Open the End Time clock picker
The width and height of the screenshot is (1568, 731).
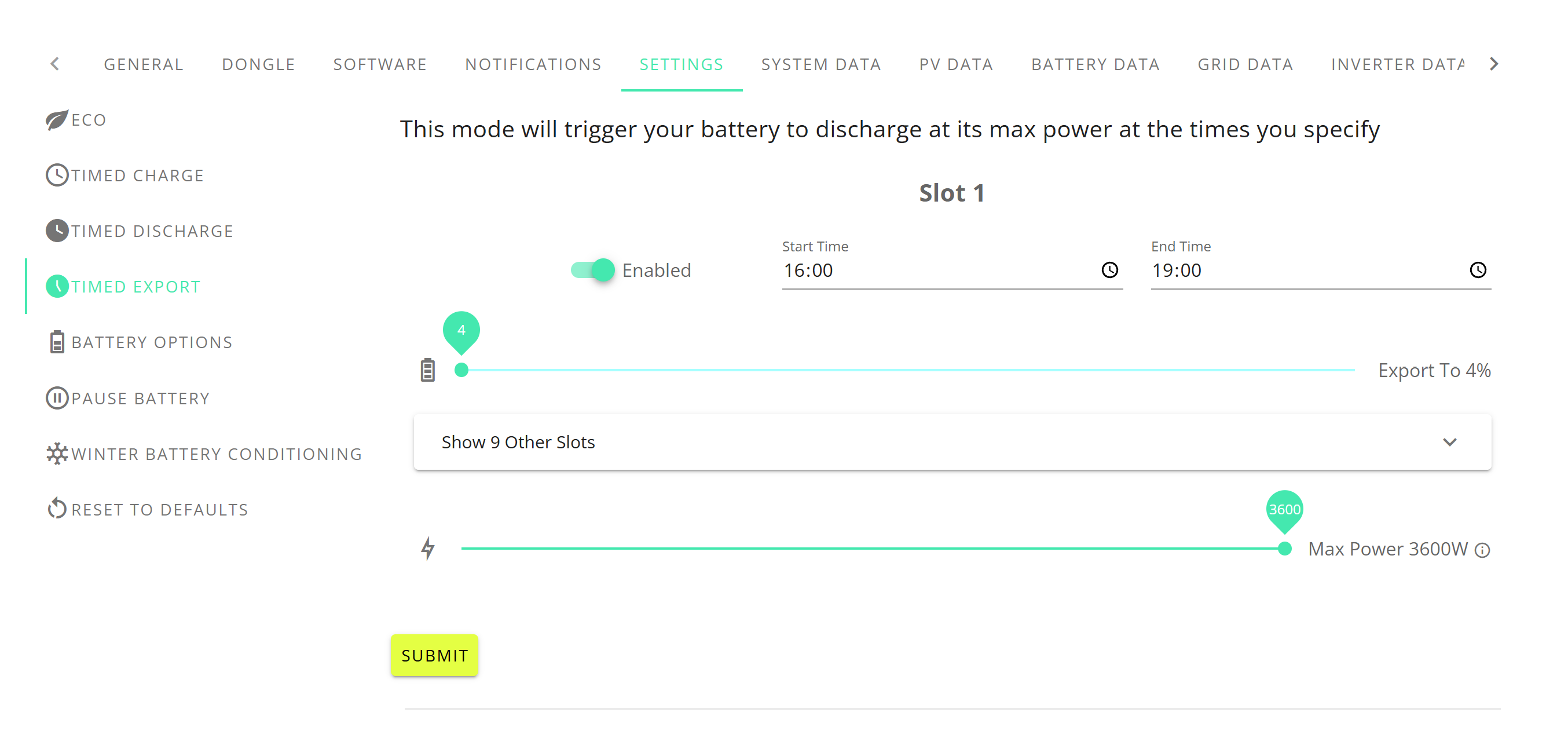coord(1478,270)
